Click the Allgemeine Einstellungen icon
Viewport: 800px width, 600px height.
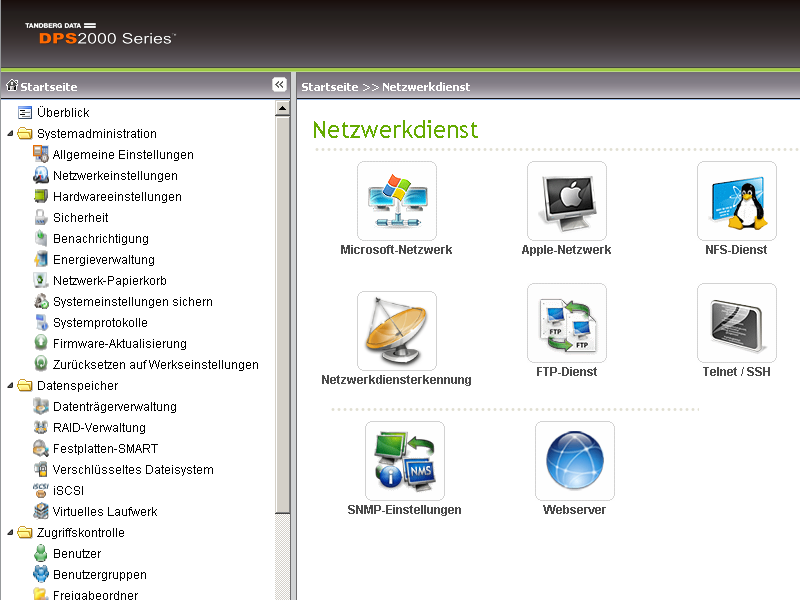[41, 154]
